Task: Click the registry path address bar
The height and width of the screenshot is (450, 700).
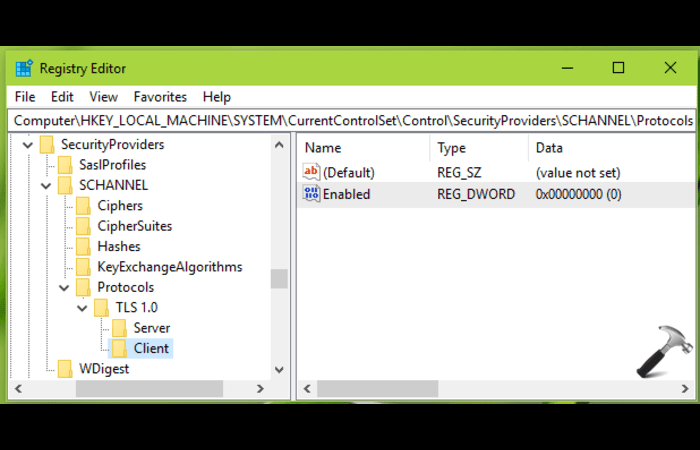Action: tap(351, 121)
